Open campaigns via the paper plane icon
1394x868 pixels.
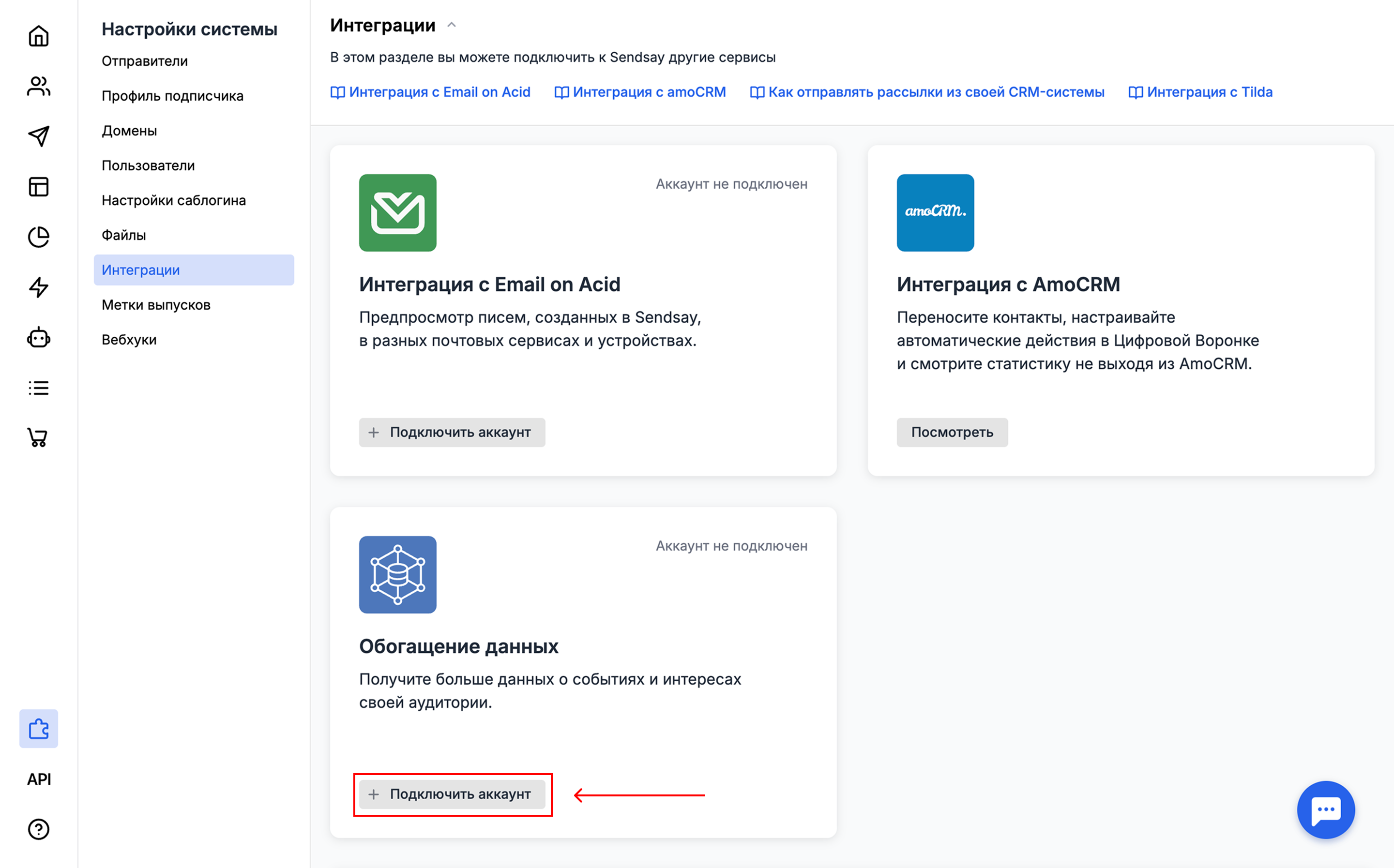pos(38,136)
